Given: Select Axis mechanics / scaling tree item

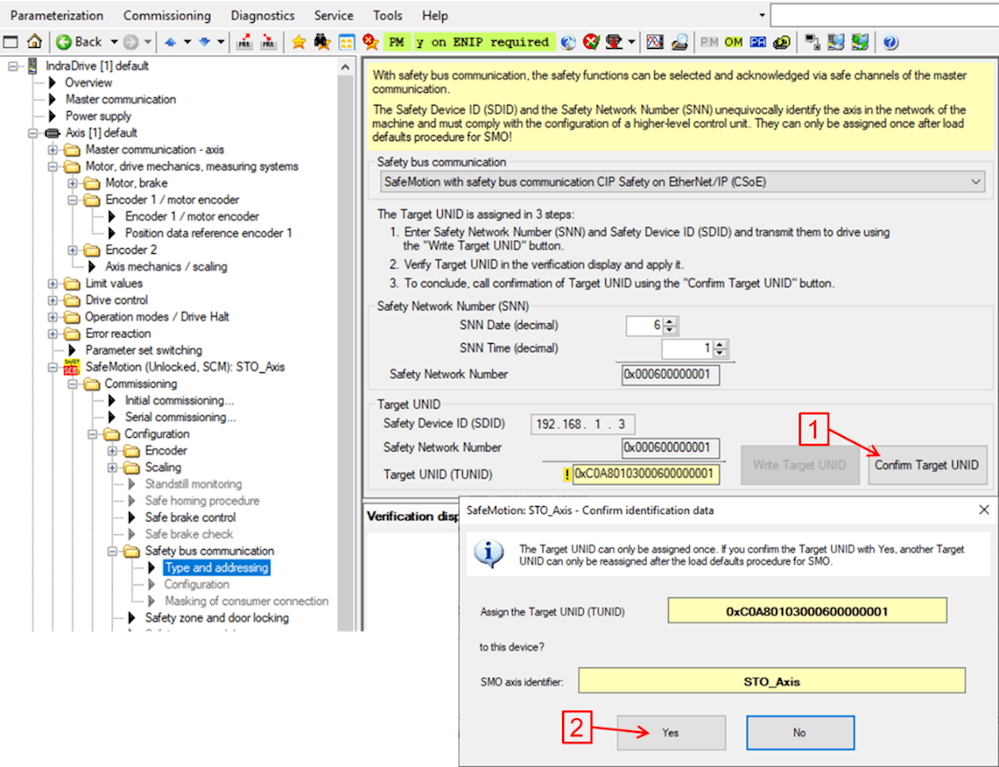Looking at the screenshot, I should [166, 267].
